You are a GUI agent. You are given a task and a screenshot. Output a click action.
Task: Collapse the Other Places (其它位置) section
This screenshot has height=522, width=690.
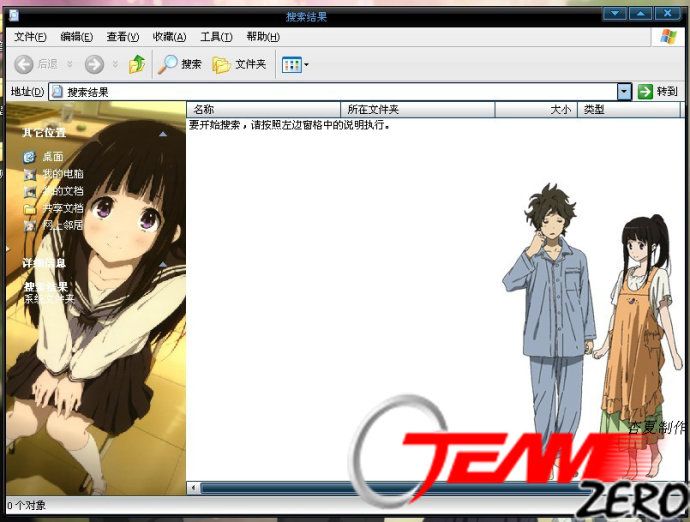pyautogui.click(x=162, y=132)
